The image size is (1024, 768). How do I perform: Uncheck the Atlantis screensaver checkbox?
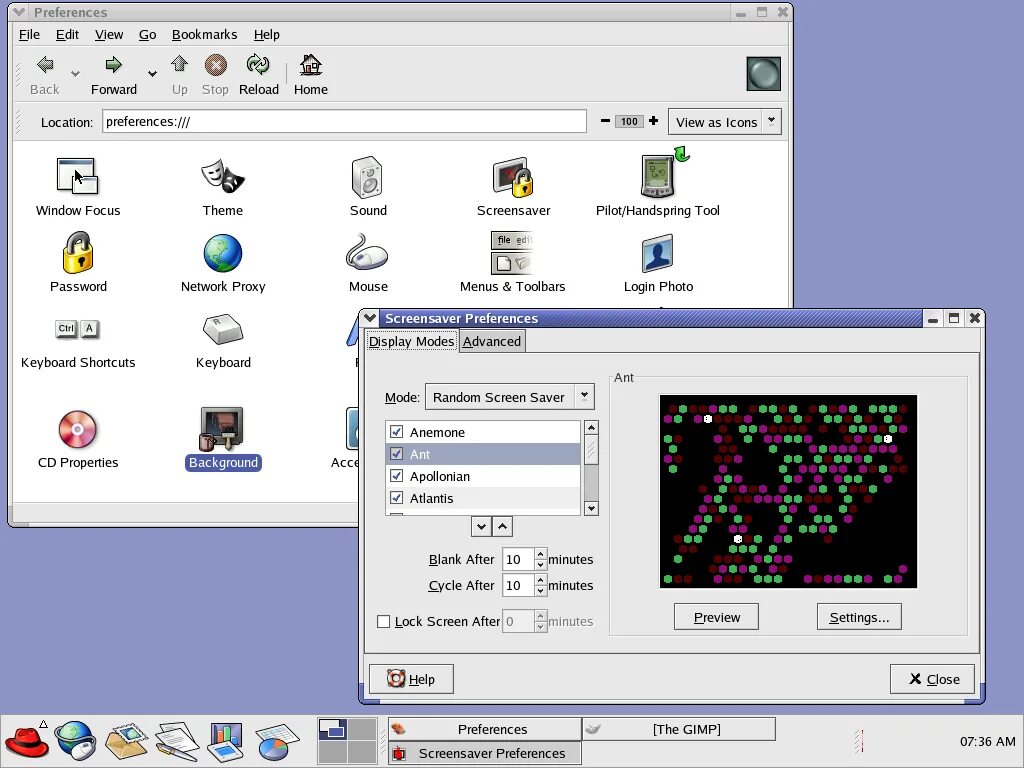(396, 498)
